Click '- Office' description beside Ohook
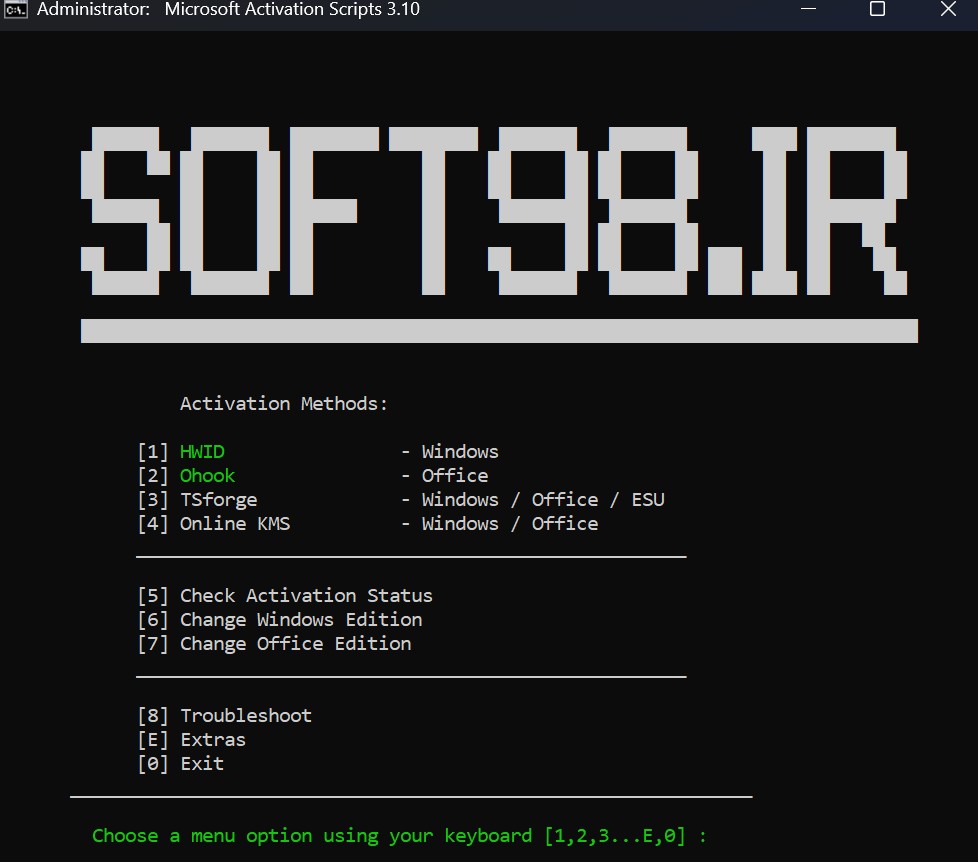 [x=445, y=475]
